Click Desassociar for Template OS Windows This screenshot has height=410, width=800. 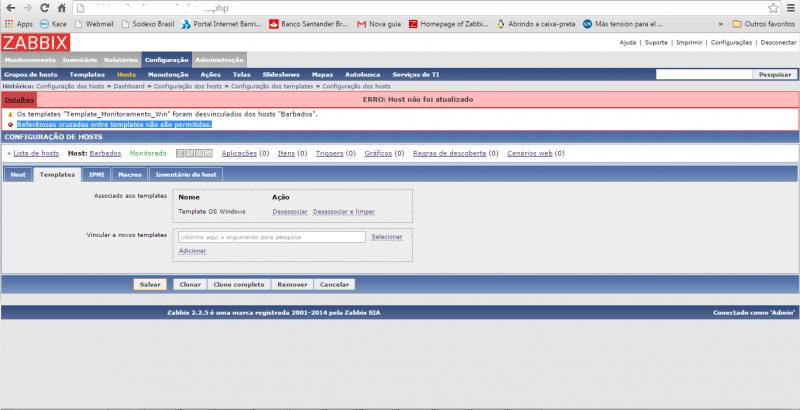point(290,212)
